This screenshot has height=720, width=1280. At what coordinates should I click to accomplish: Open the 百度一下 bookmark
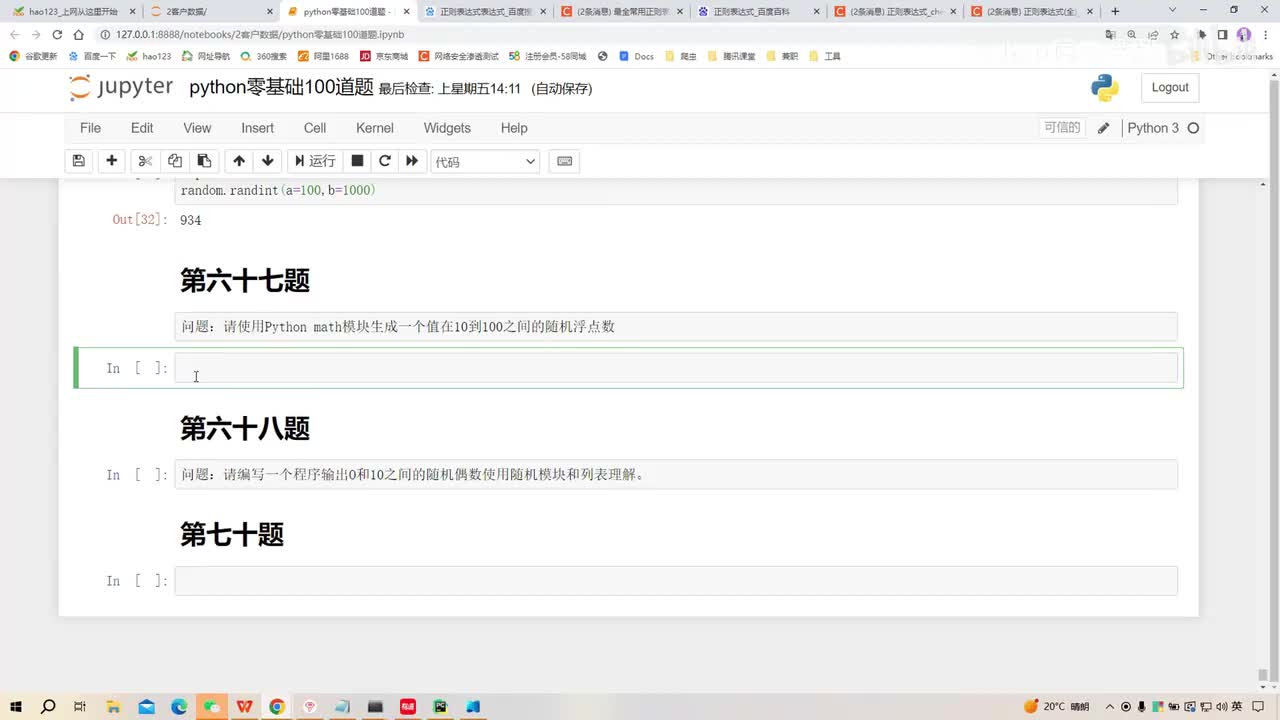[x=91, y=56]
